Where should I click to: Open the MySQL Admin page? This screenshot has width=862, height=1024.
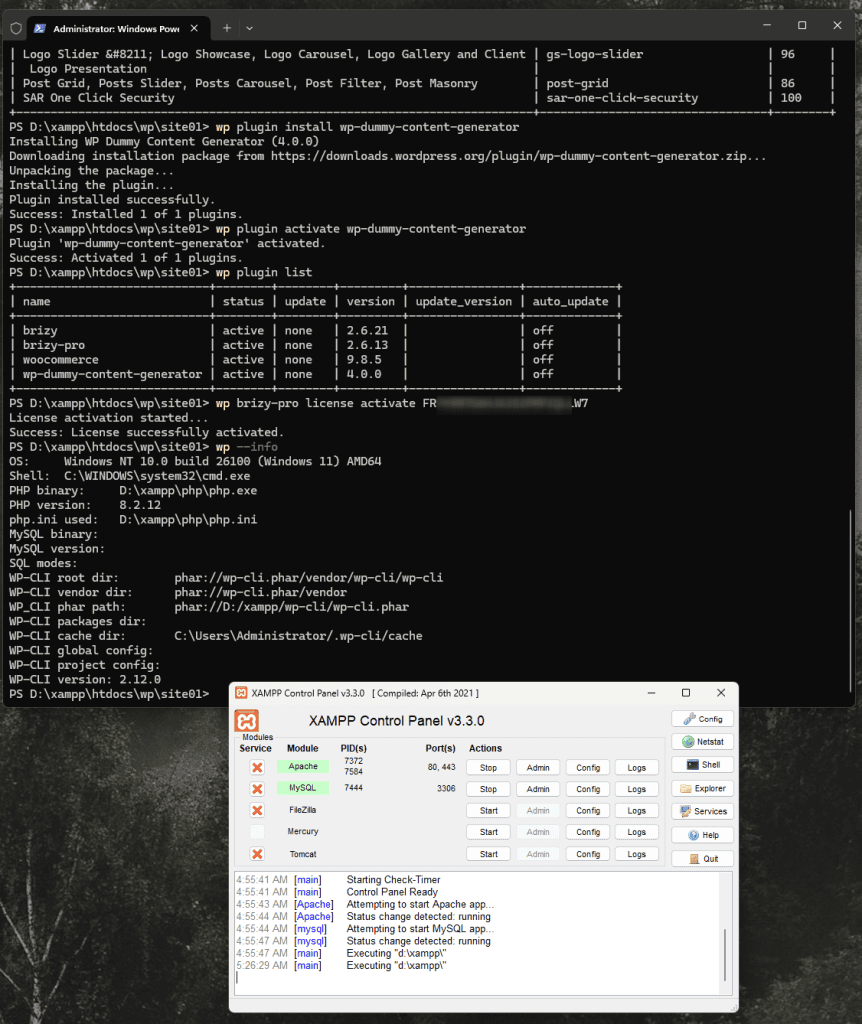click(x=538, y=789)
